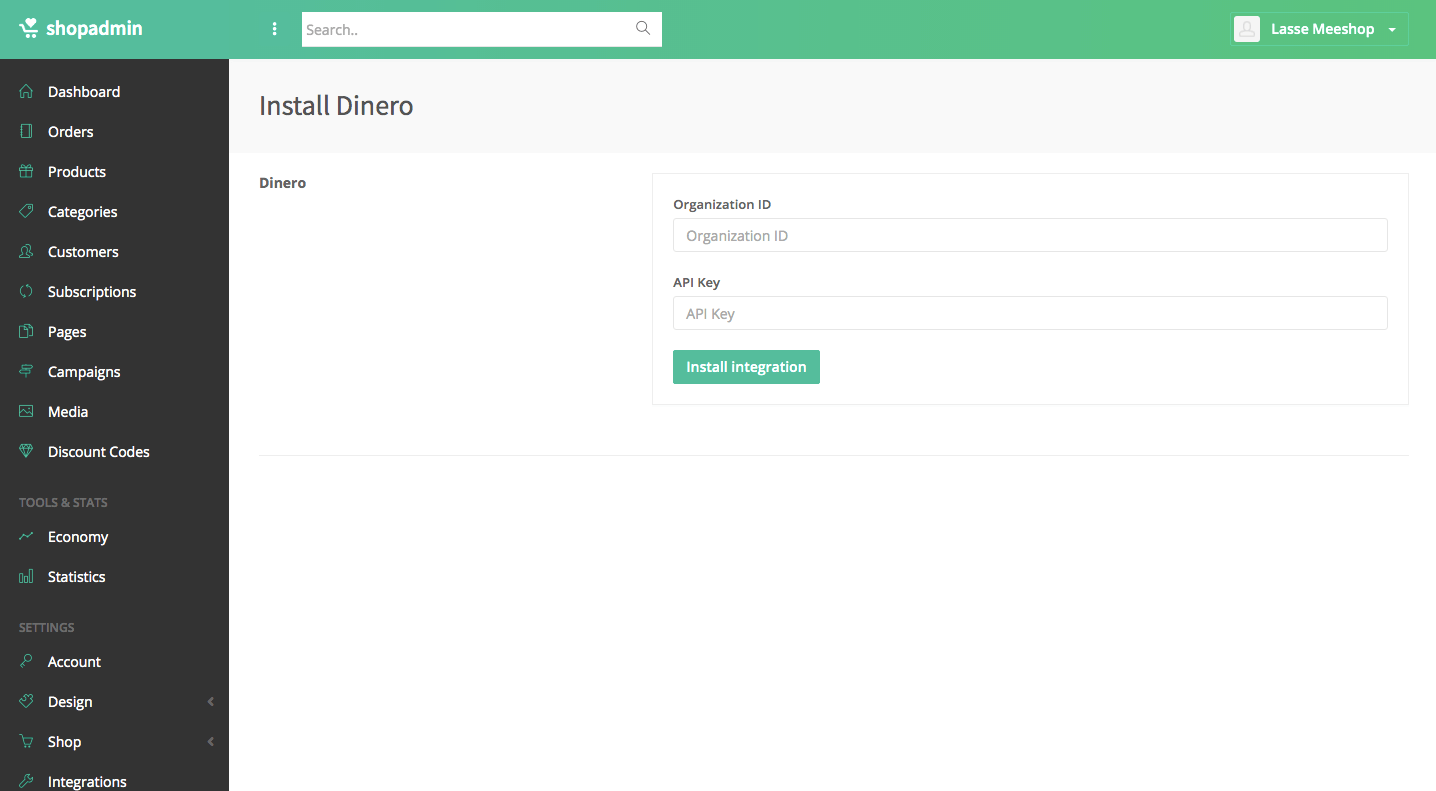Click the Products gift icon

click(27, 171)
